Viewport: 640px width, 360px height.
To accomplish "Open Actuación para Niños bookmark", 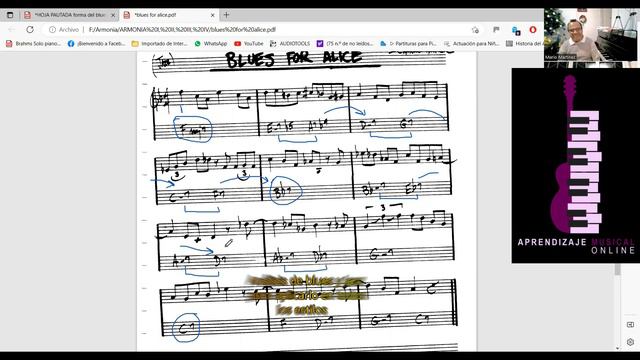I will tap(471, 43).
